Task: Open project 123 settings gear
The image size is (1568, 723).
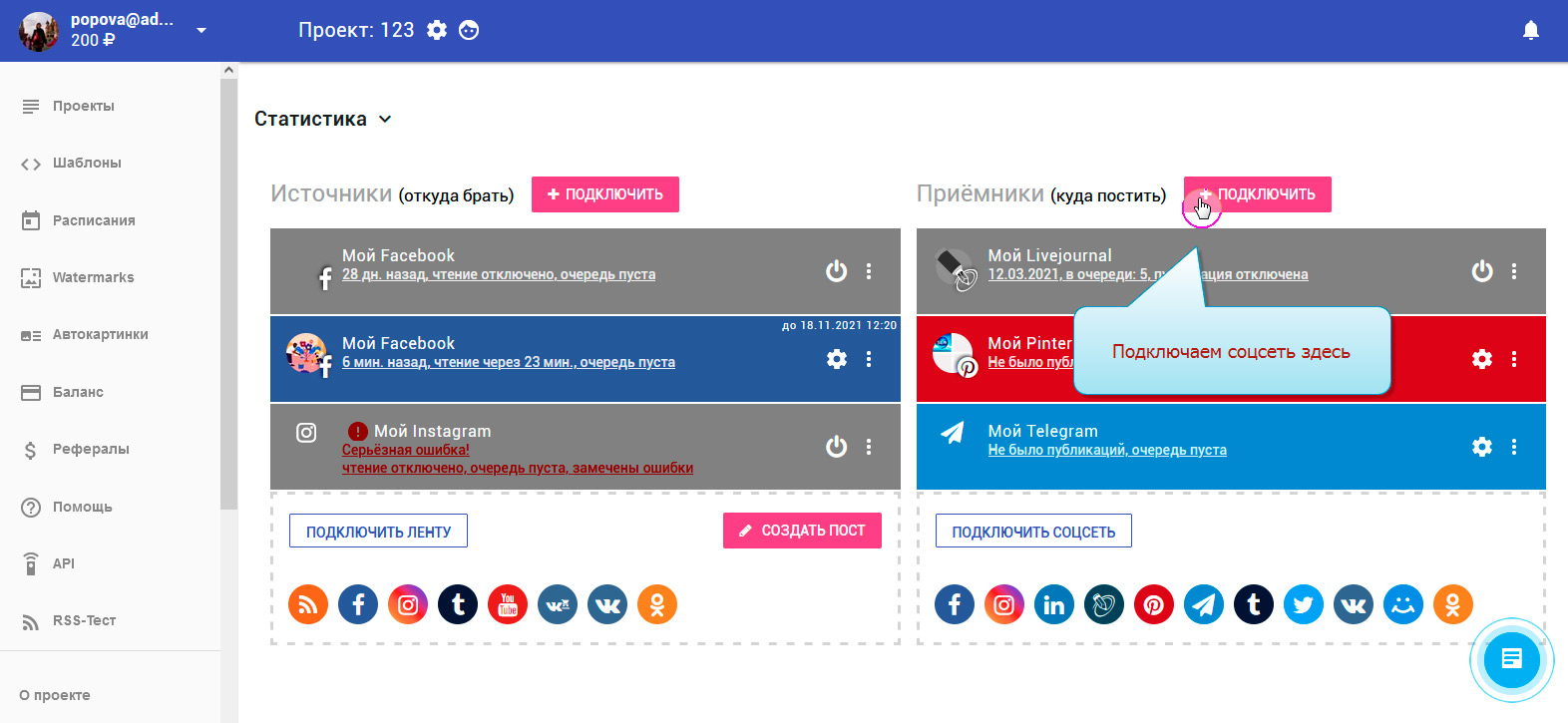Action: click(437, 30)
